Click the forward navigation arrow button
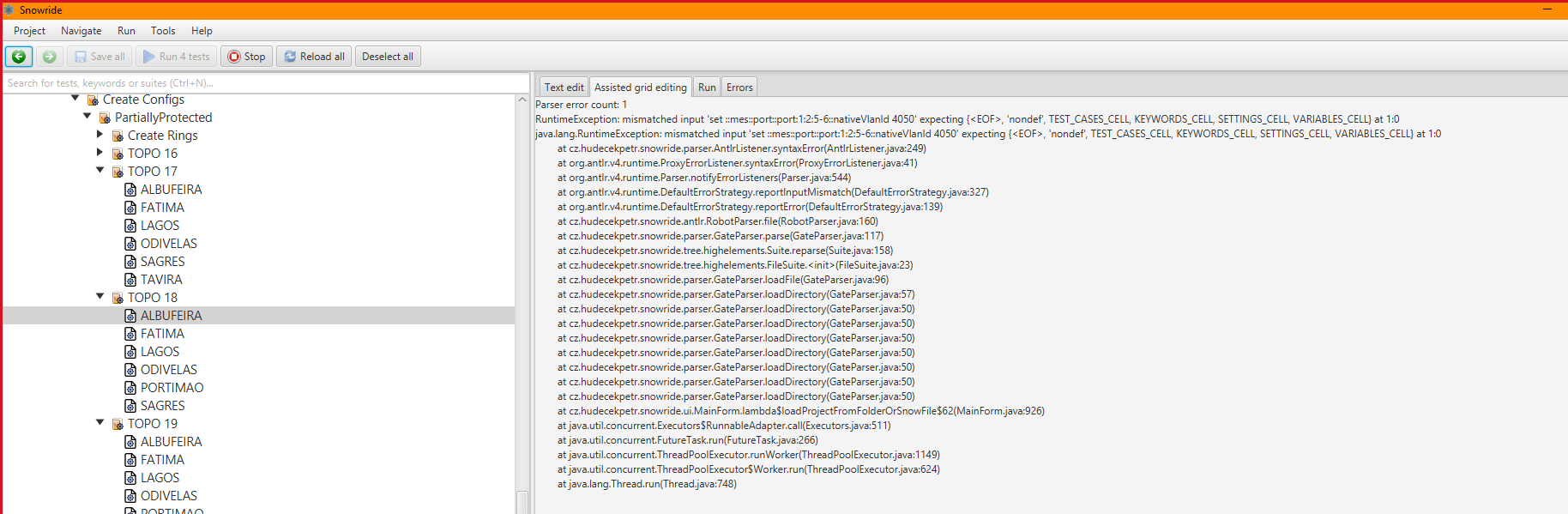Screen dimensions: 1568x514 (x=50, y=57)
